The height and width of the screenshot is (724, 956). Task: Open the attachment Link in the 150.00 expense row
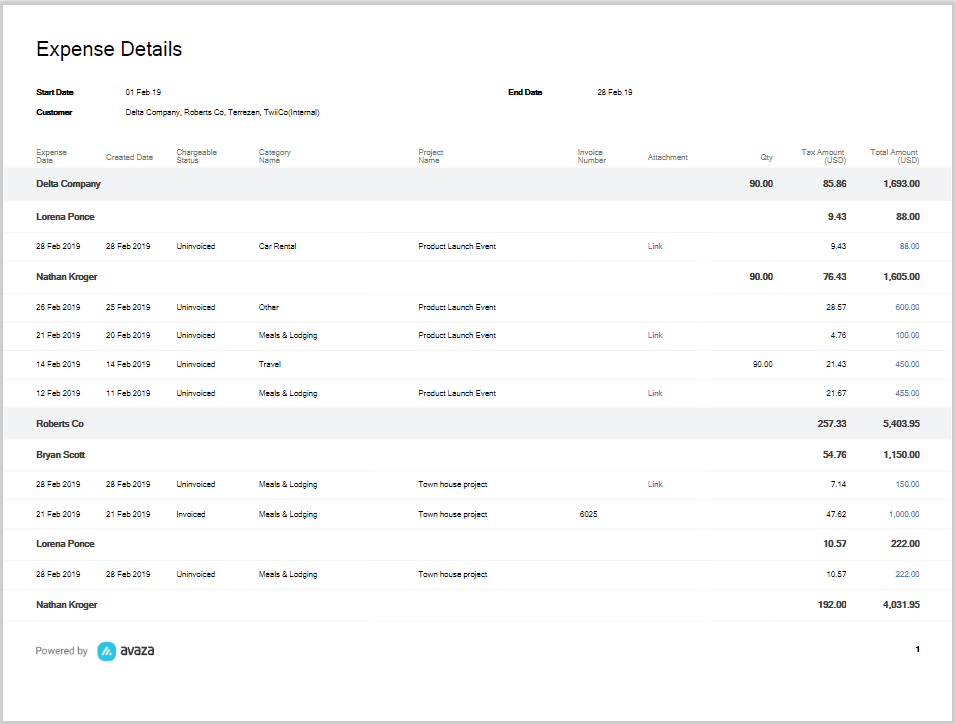pyautogui.click(x=655, y=484)
